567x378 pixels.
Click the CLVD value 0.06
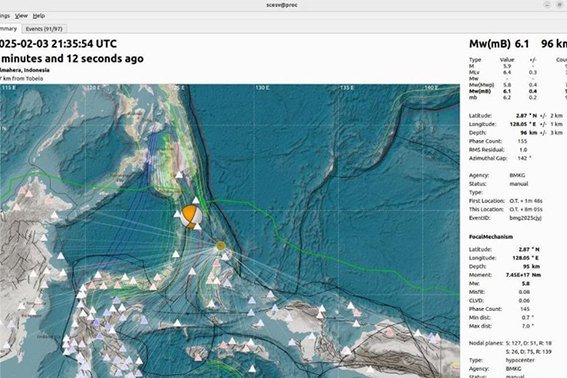[x=524, y=300]
